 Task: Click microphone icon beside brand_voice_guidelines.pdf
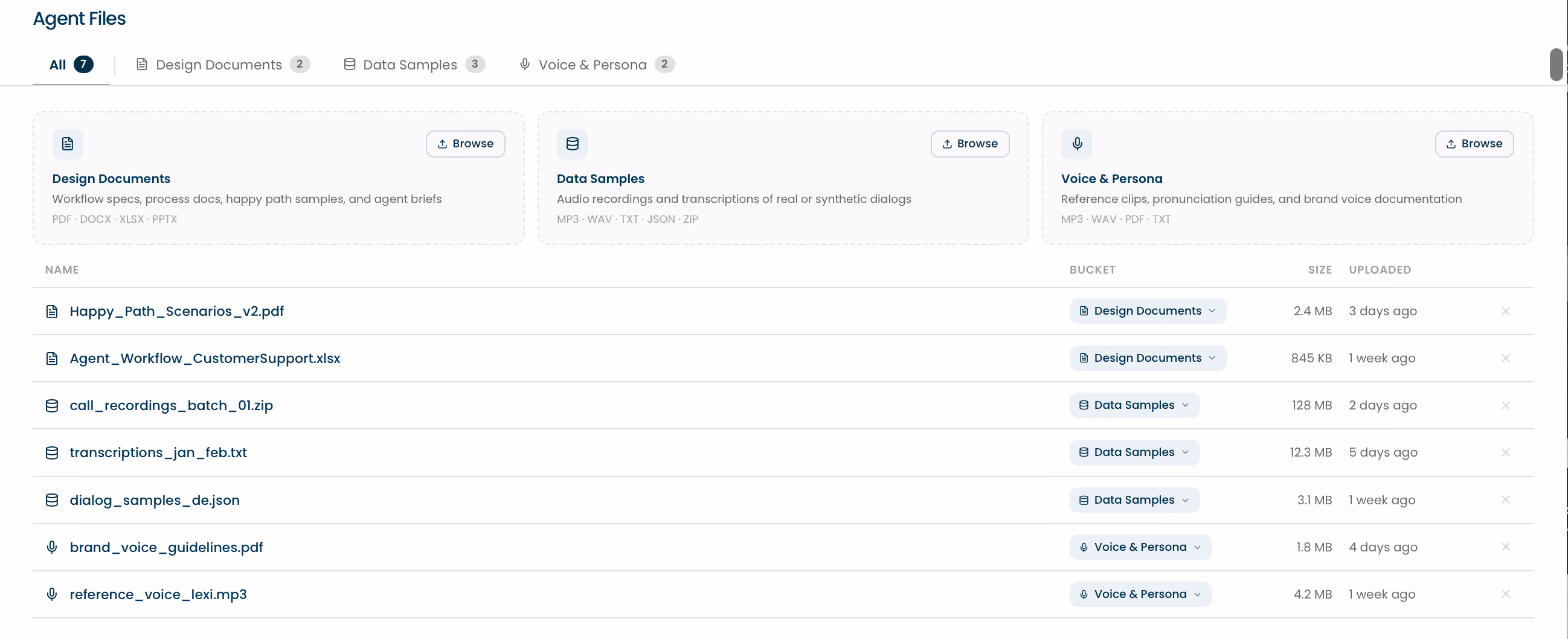tap(53, 547)
